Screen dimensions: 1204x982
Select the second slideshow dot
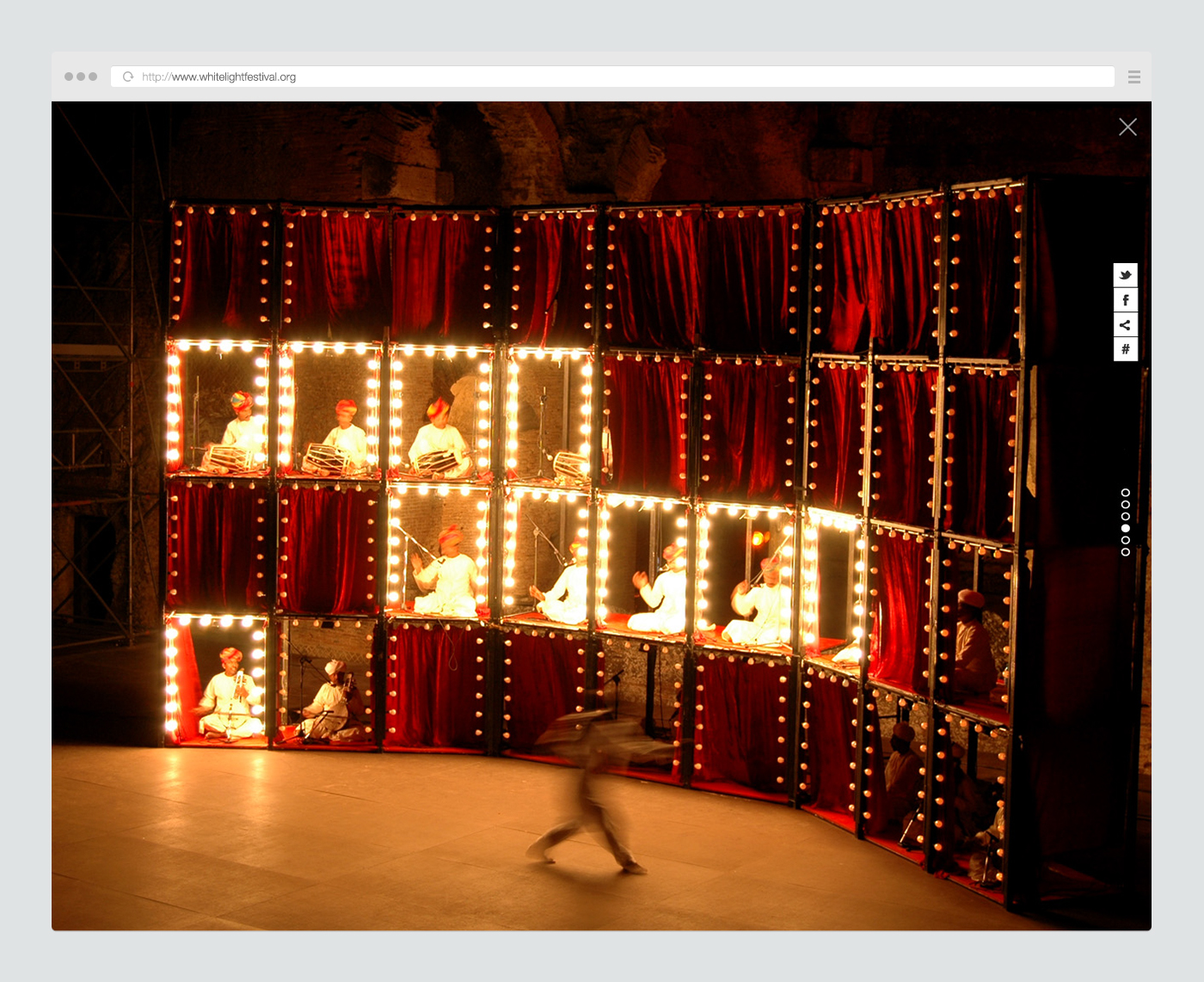click(x=1125, y=506)
